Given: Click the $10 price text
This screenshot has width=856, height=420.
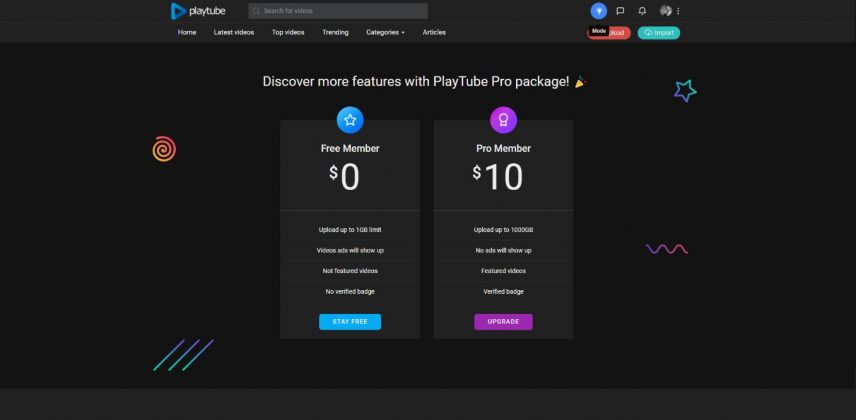Looking at the screenshot, I should 498,177.
